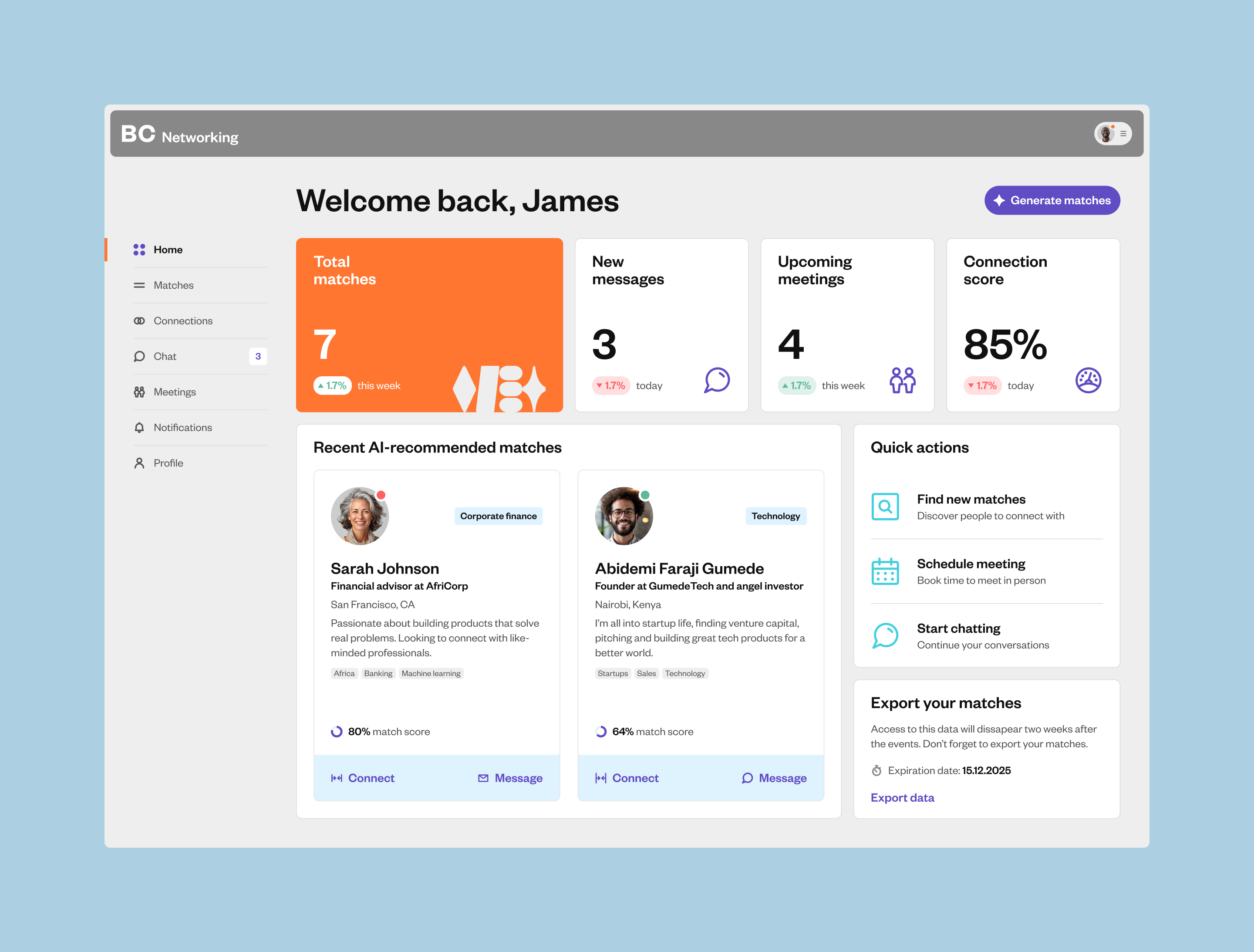Click the Notifications bell icon
This screenshot has width=1254, height=952.
point(139,428)
